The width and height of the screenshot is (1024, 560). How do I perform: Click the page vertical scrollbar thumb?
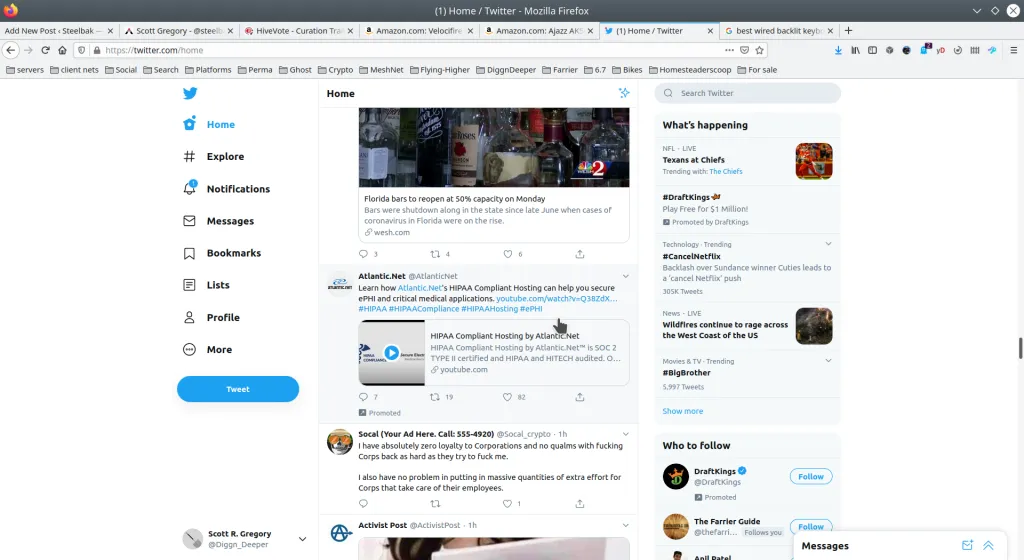tap(1019, 348)
